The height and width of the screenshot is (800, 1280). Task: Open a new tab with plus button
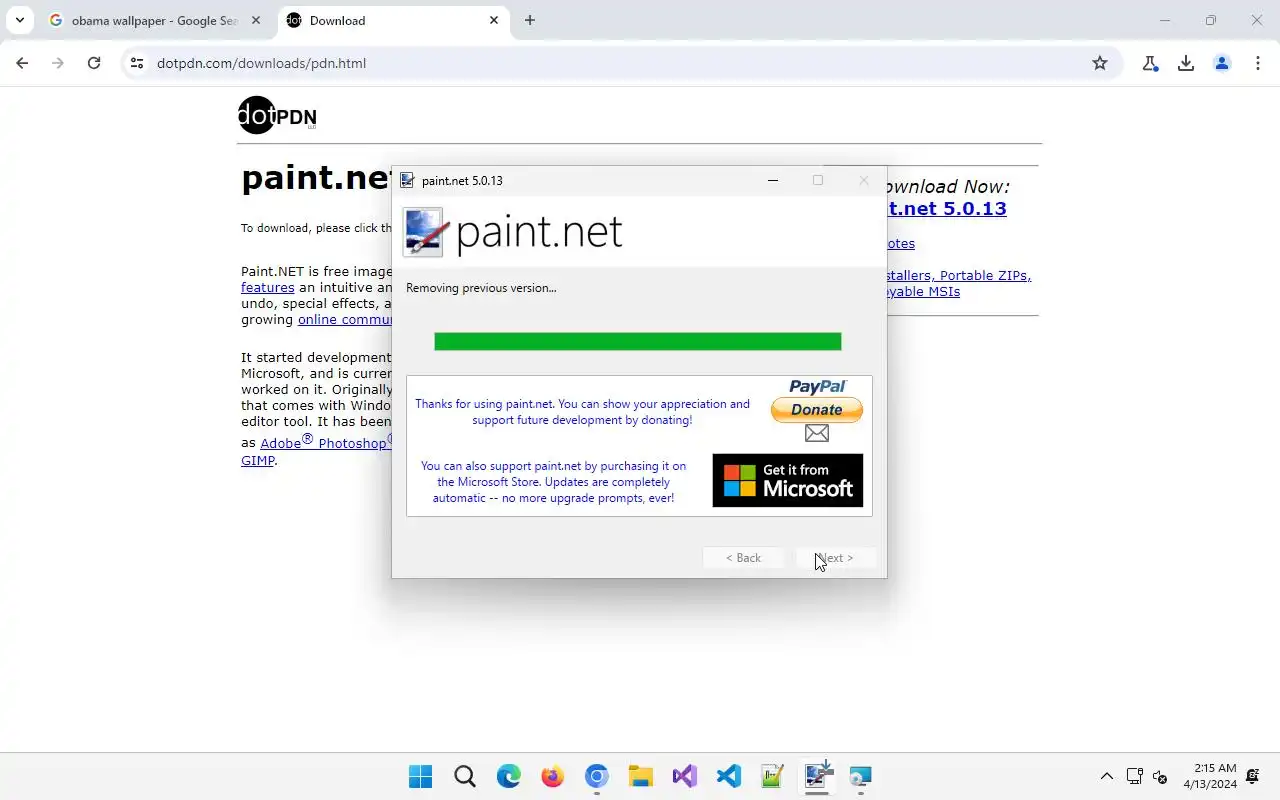(x=530, y=20)
